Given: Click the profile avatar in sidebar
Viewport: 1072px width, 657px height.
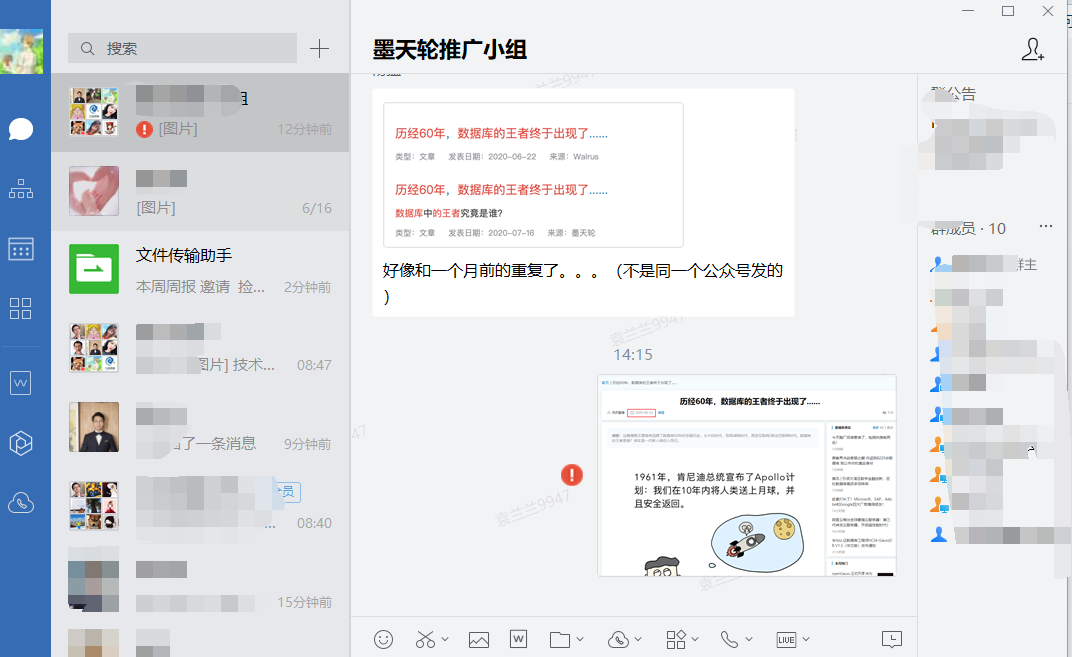Looking at the screenshot, I should coord(21,51).
